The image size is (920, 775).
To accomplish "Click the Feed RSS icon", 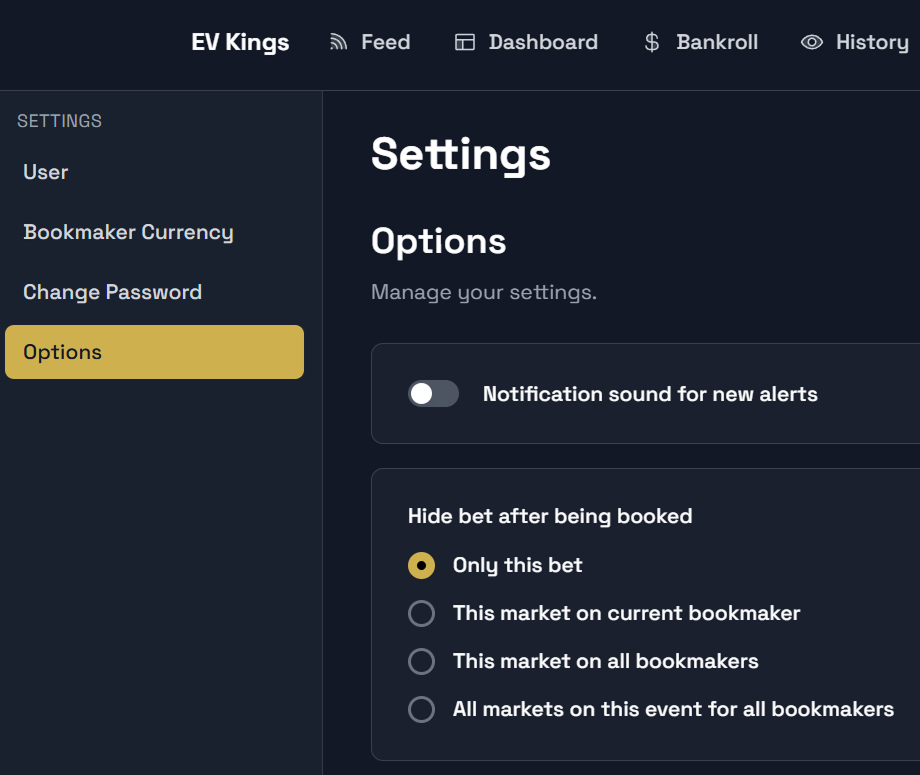I will (x=339, y=42).
